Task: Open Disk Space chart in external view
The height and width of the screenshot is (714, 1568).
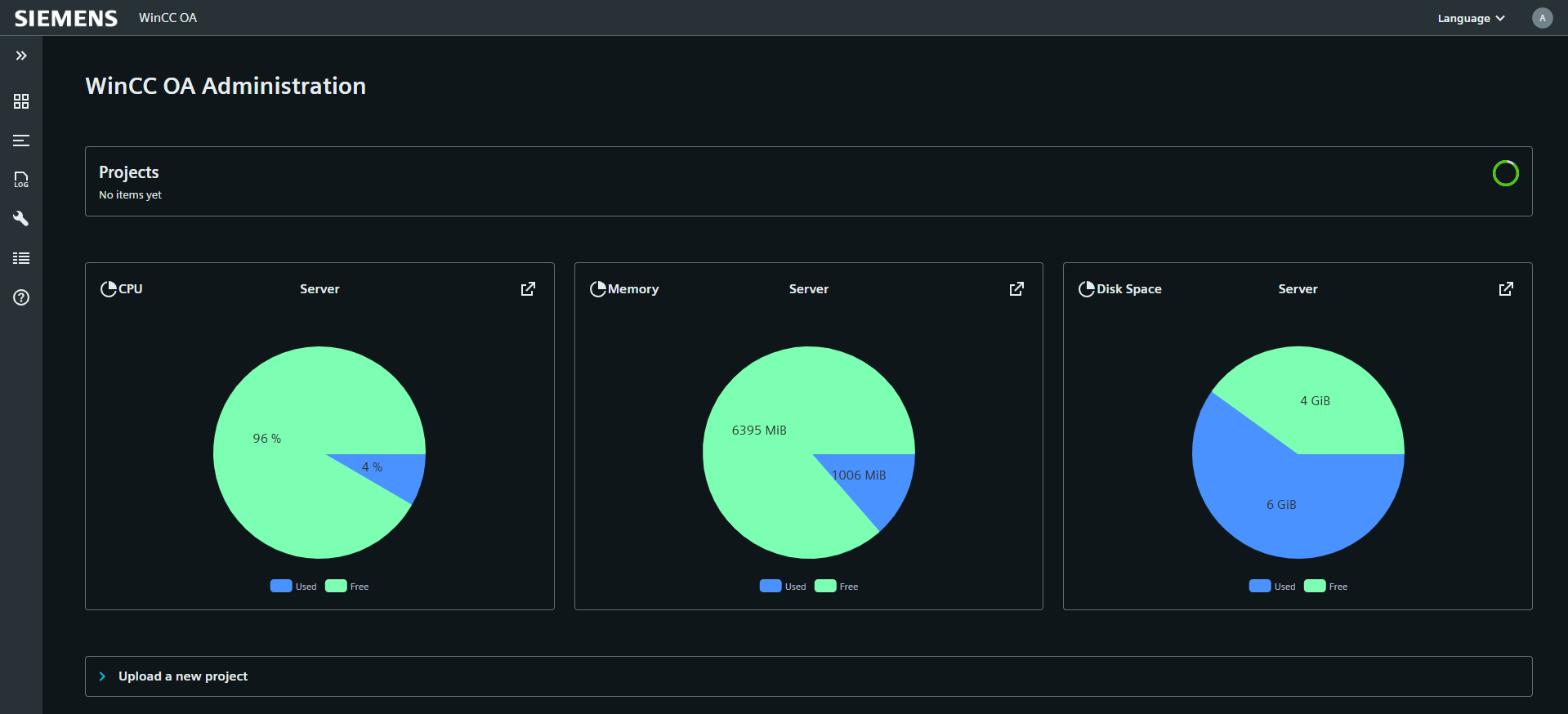Action: pos(1506,289)
